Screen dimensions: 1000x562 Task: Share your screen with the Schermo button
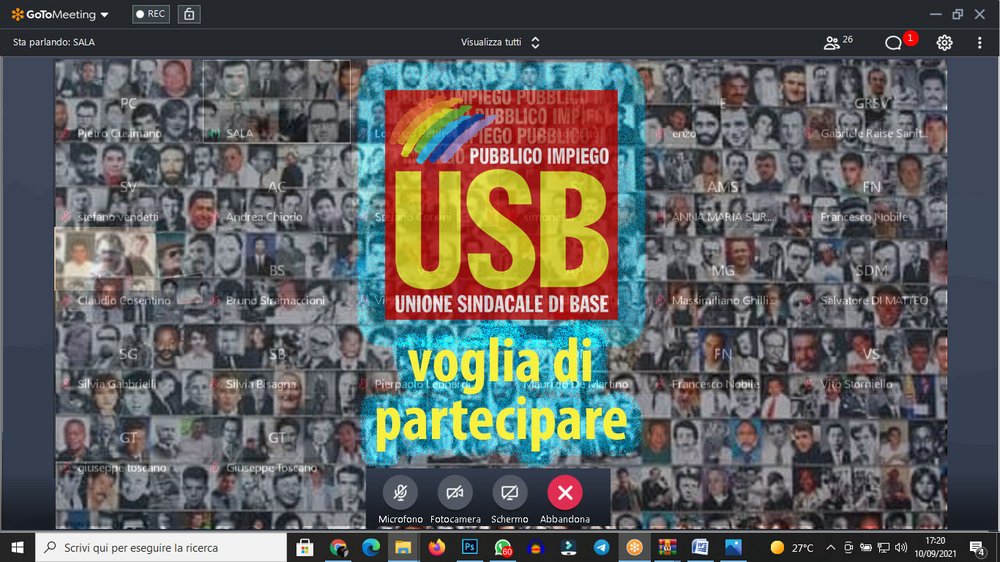click(510, 493)
